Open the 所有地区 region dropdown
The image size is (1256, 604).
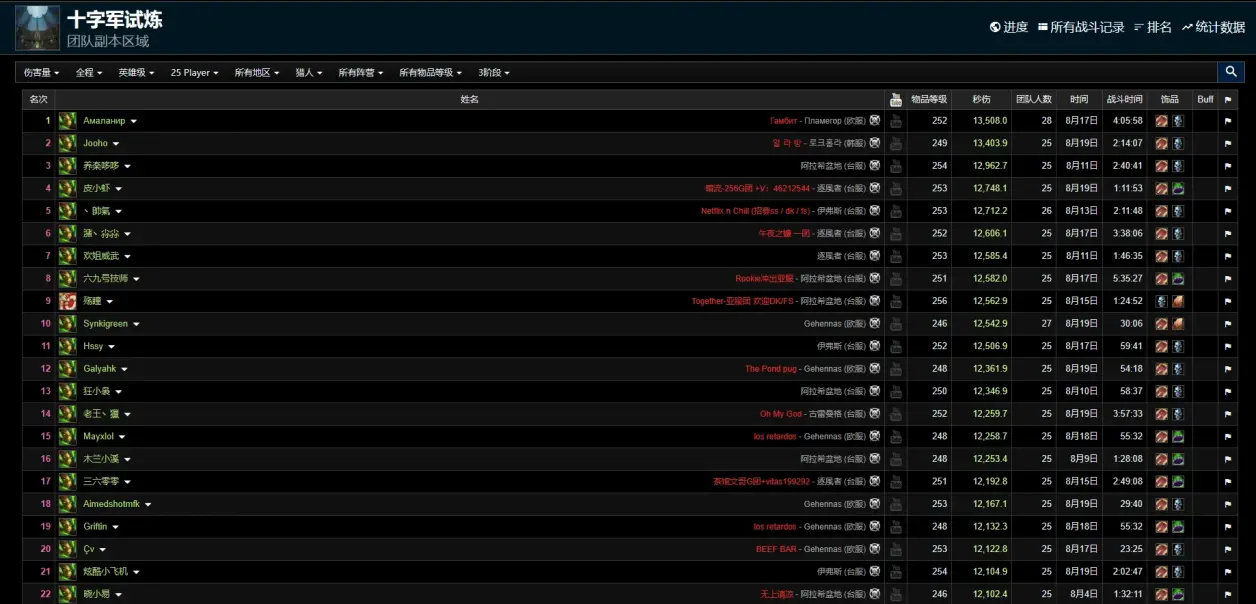tap(257, 72)
